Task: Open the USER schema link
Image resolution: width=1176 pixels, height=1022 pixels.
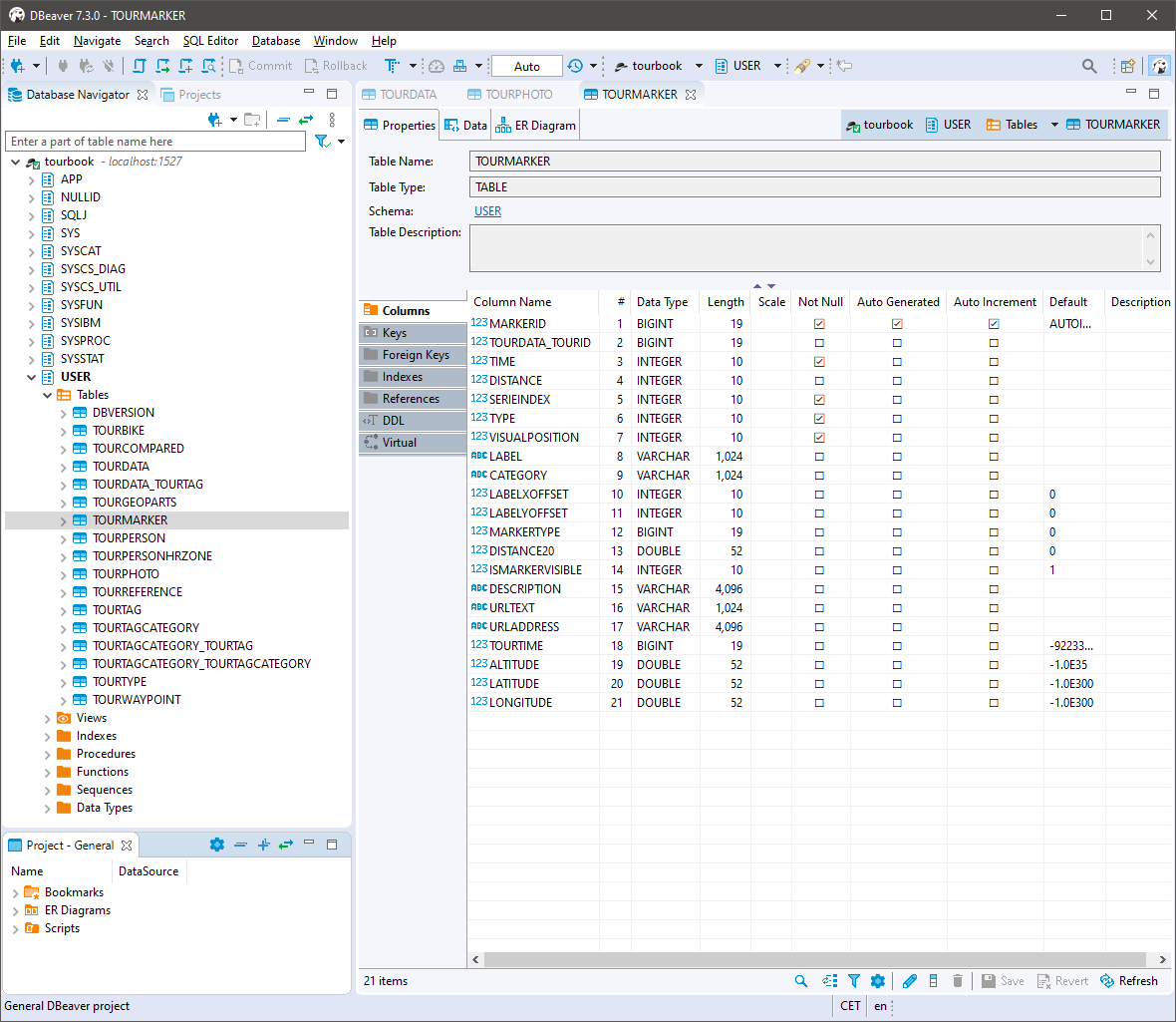Action: [487, 210]
